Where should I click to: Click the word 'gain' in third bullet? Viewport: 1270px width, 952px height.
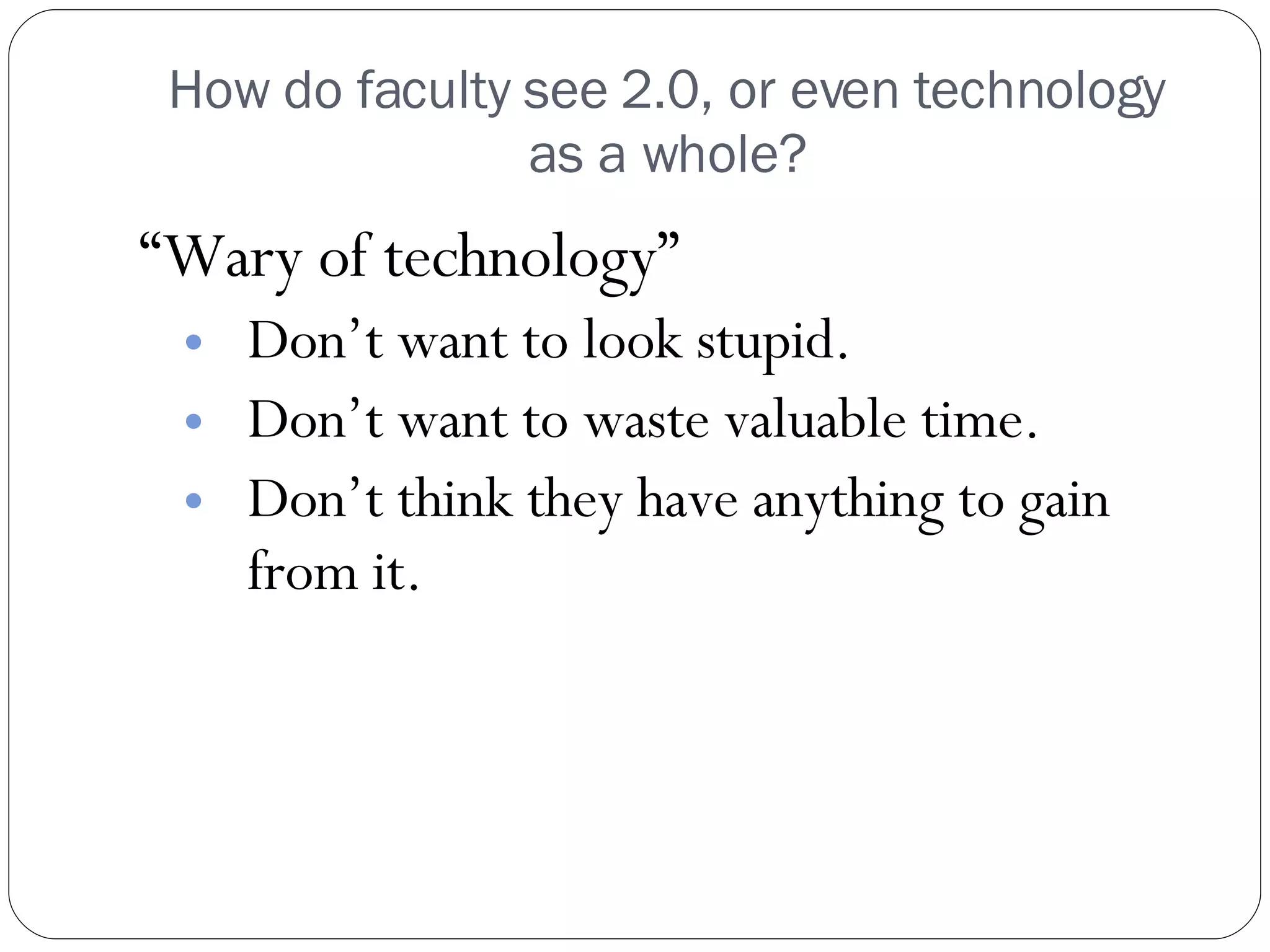pyautogui.click(x=1064, y=502)
